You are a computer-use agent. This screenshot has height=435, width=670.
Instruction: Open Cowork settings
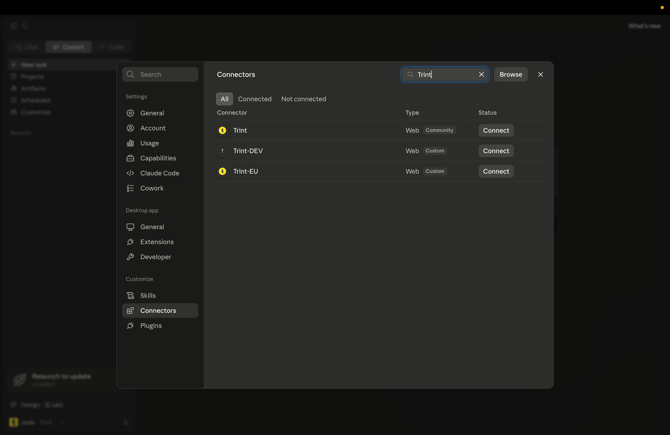pos(160,188)
